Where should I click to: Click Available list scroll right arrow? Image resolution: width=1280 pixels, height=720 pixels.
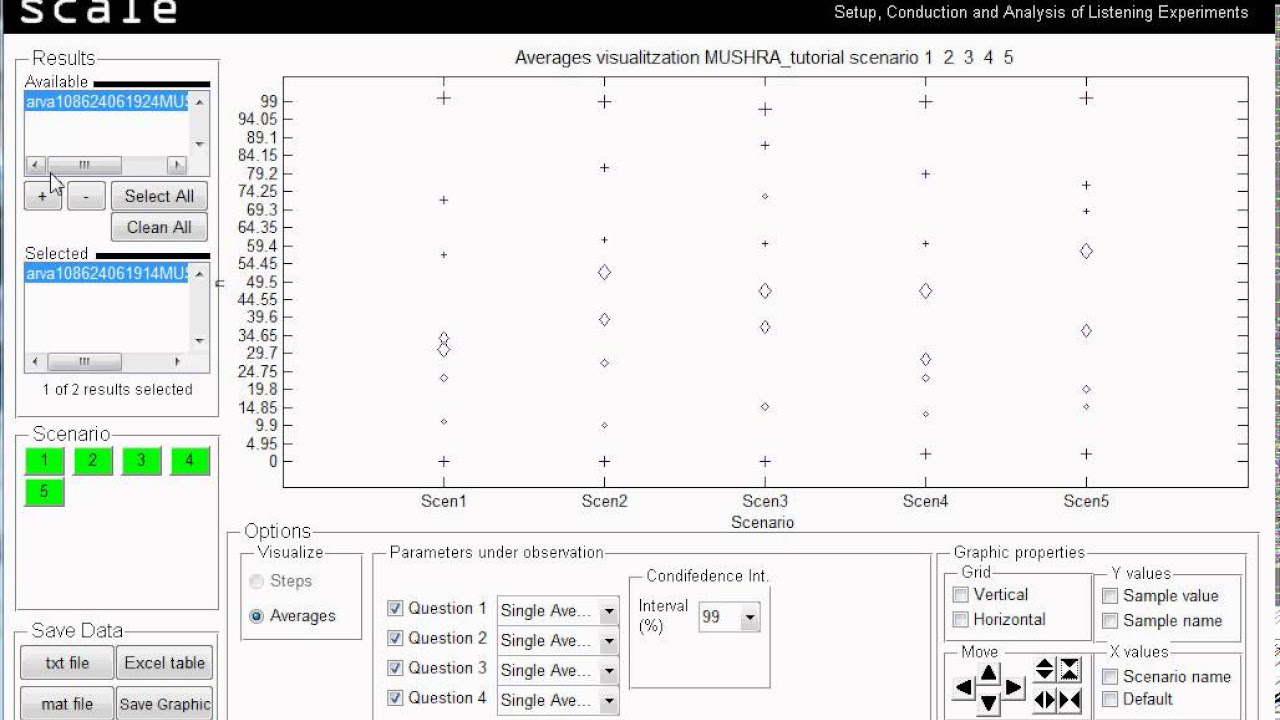click(178, 165)
